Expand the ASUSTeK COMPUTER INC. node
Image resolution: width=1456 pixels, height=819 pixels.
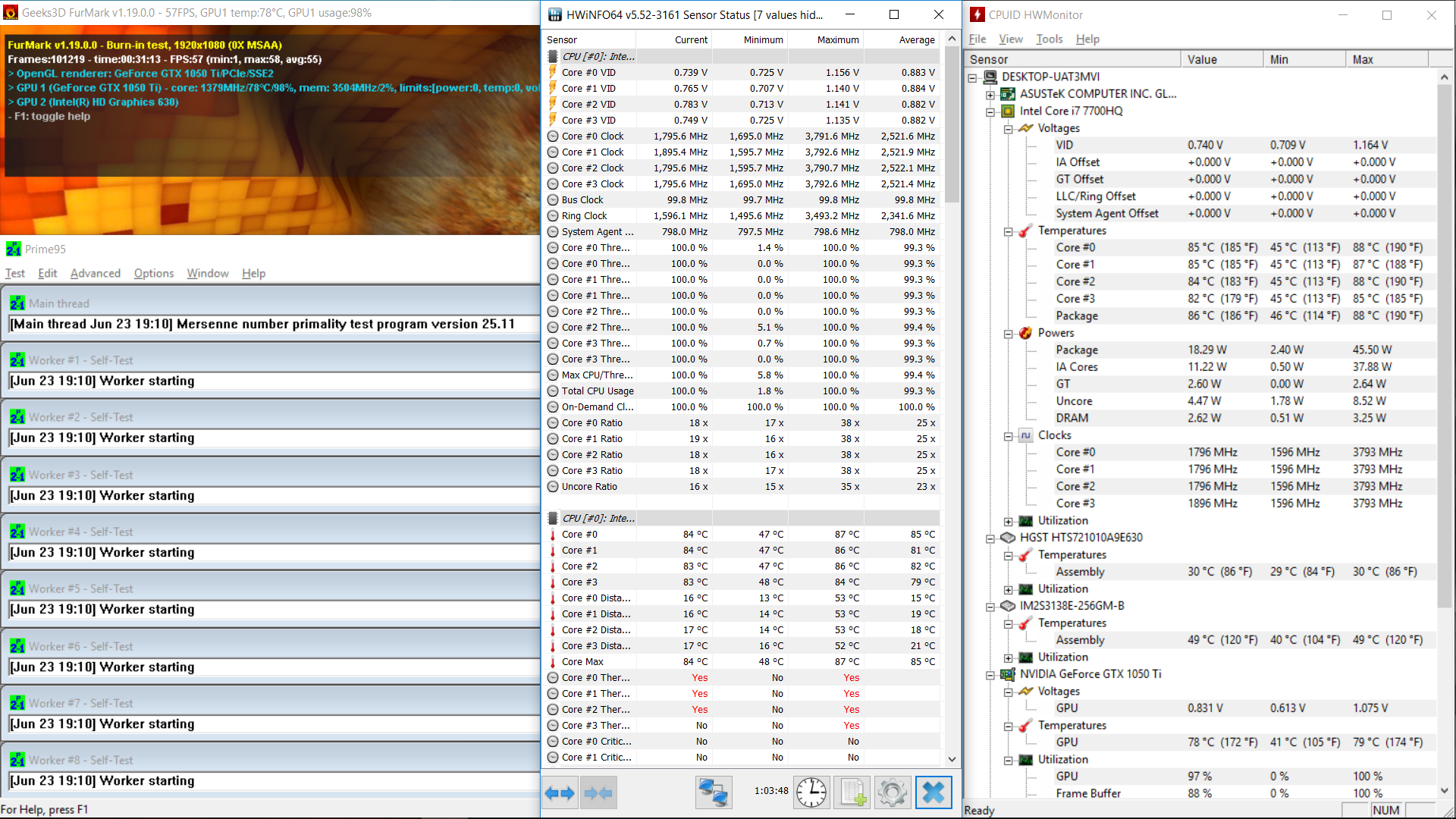990,95
